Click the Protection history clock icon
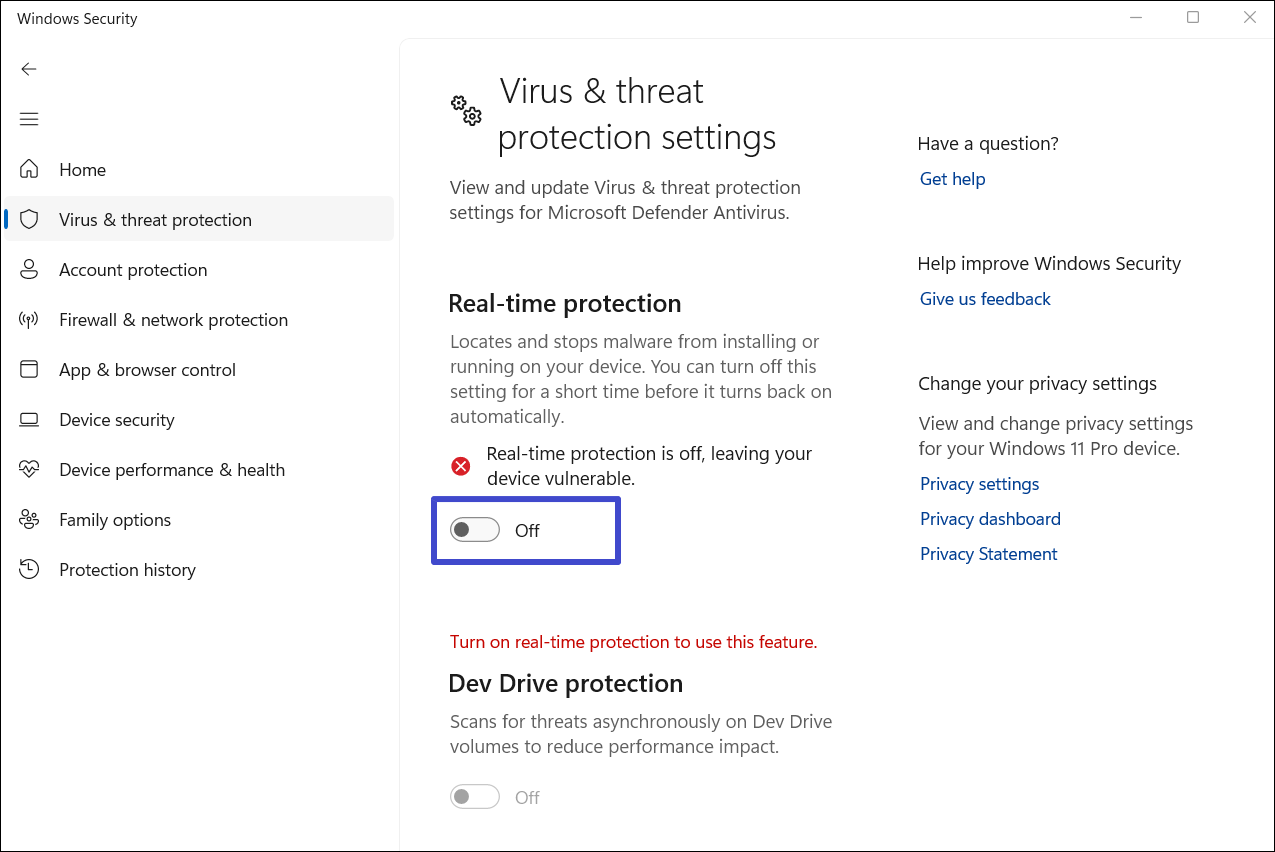The image size is (1275, 852). [29, 569]
